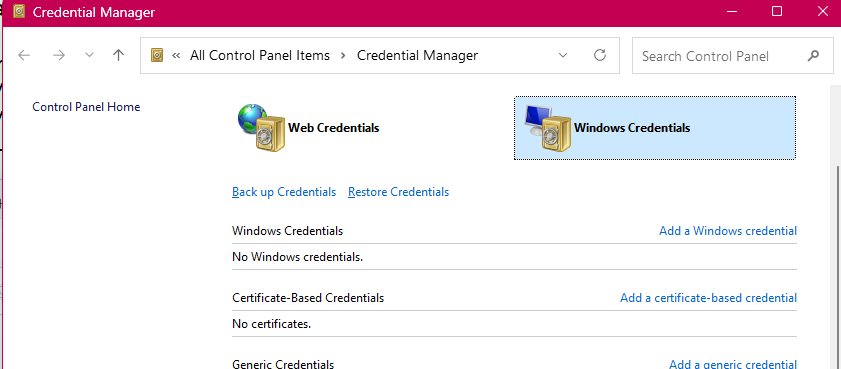Switch to Web Credentials
This screenshot has width=841, height=369.
[334, 128]
